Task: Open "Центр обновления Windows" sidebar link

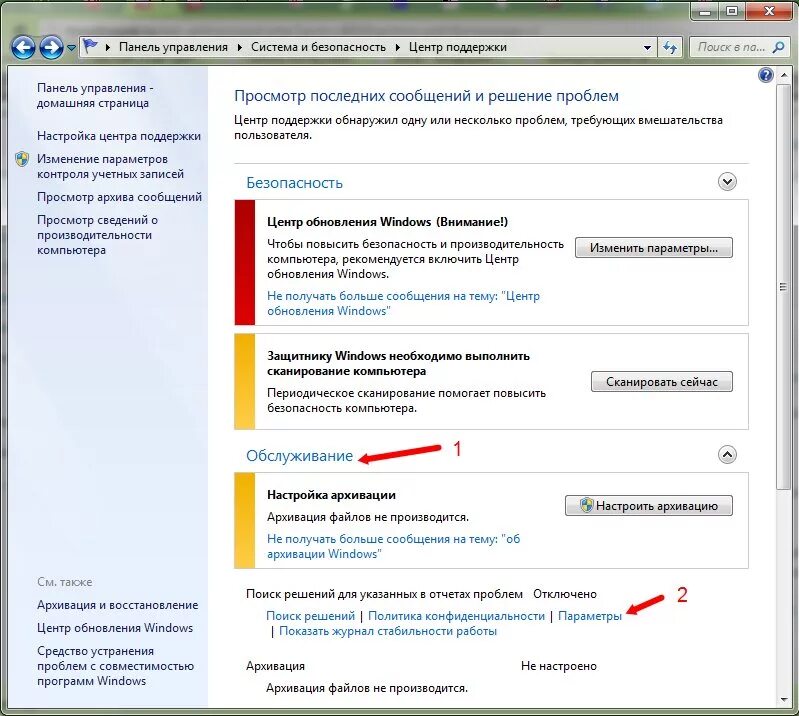Action: [x=115, y=628]
